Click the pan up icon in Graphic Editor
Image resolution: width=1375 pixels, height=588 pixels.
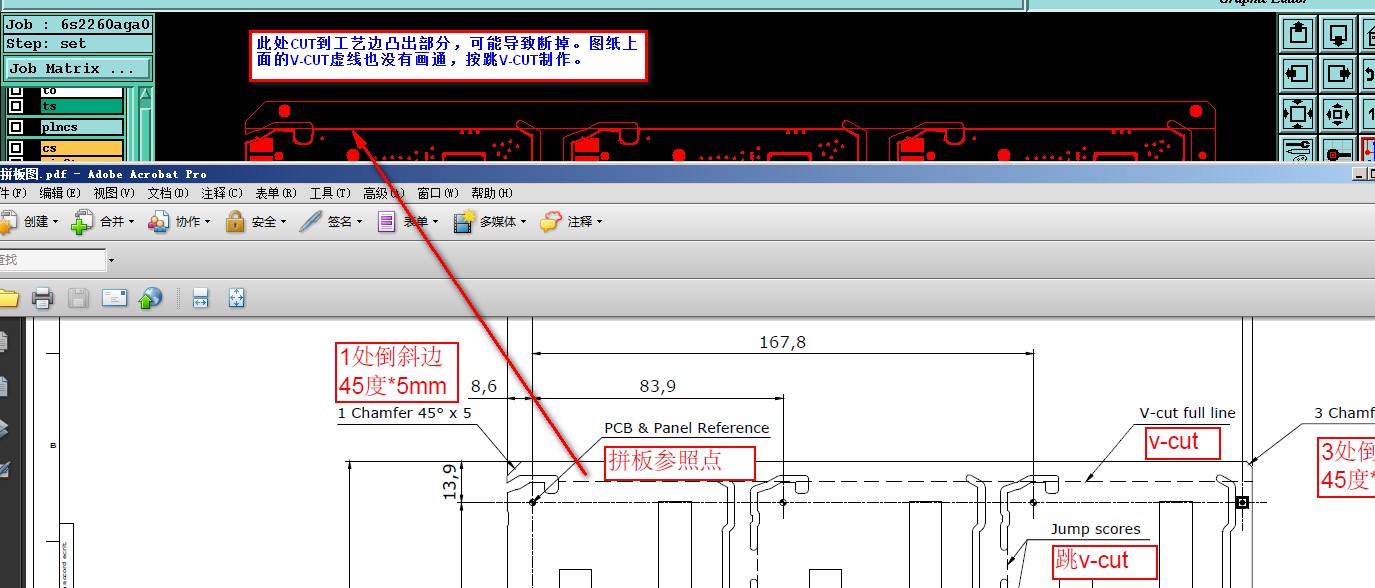click(1298, 35)
